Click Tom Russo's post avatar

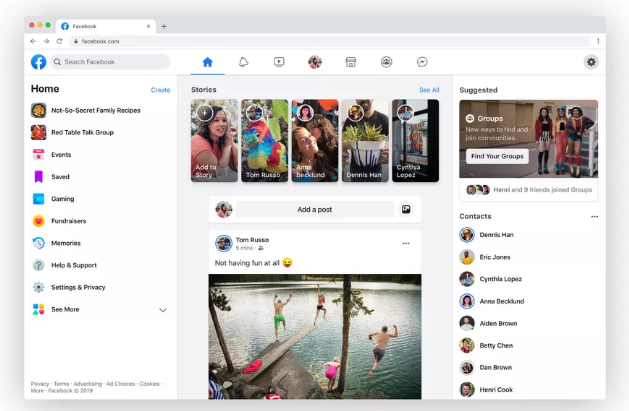click(x=224, y=243)
